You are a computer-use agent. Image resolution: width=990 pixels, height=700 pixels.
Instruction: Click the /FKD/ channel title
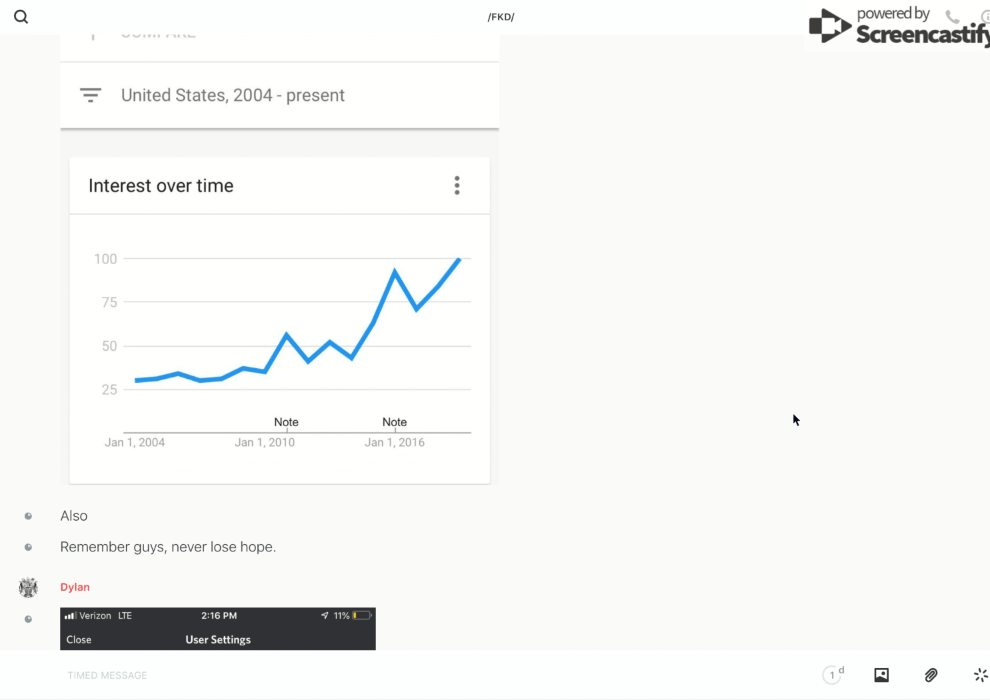tap(501, 17)
